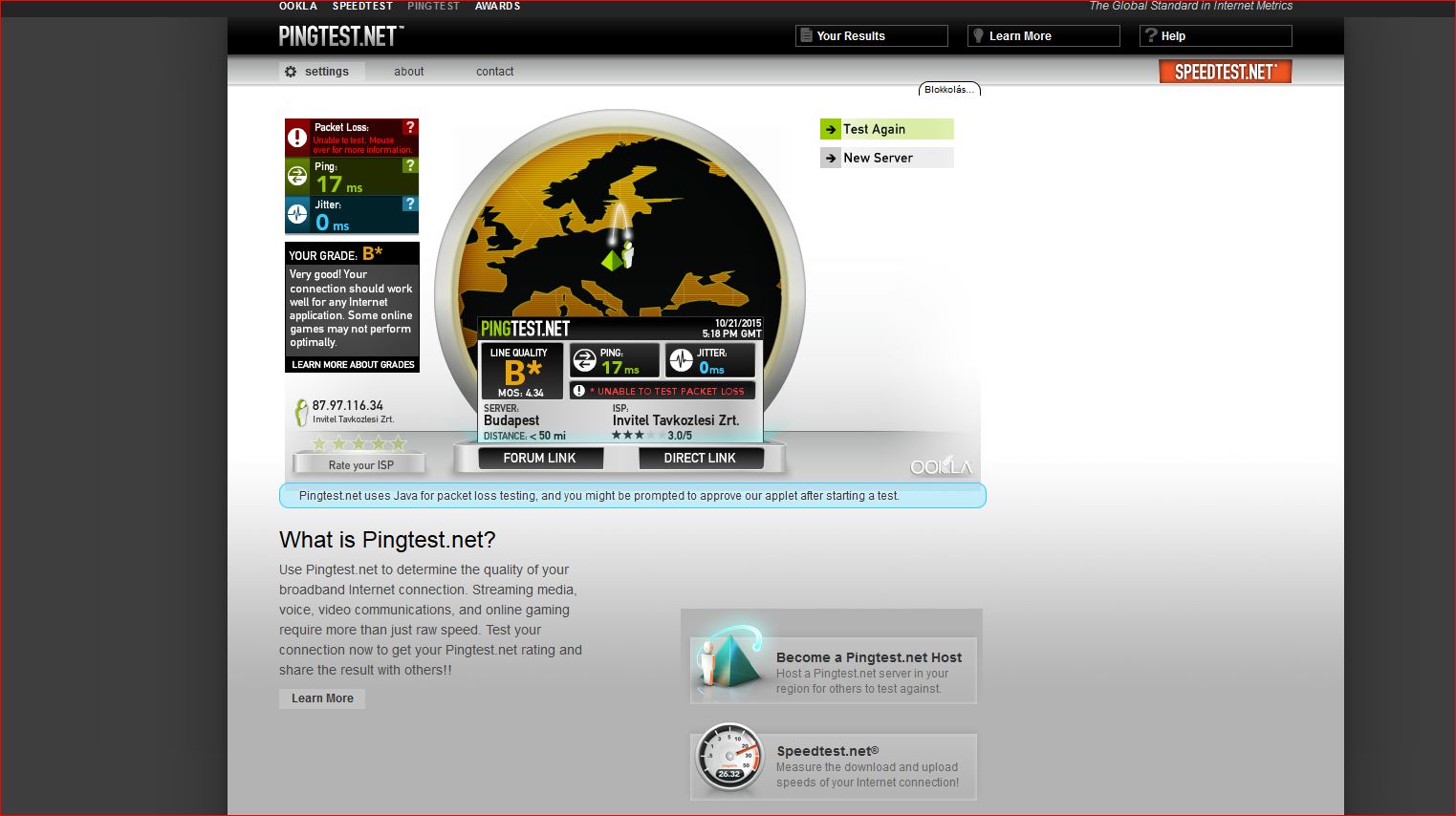Click the OOKLA logo on the widget

coord(941,466)
